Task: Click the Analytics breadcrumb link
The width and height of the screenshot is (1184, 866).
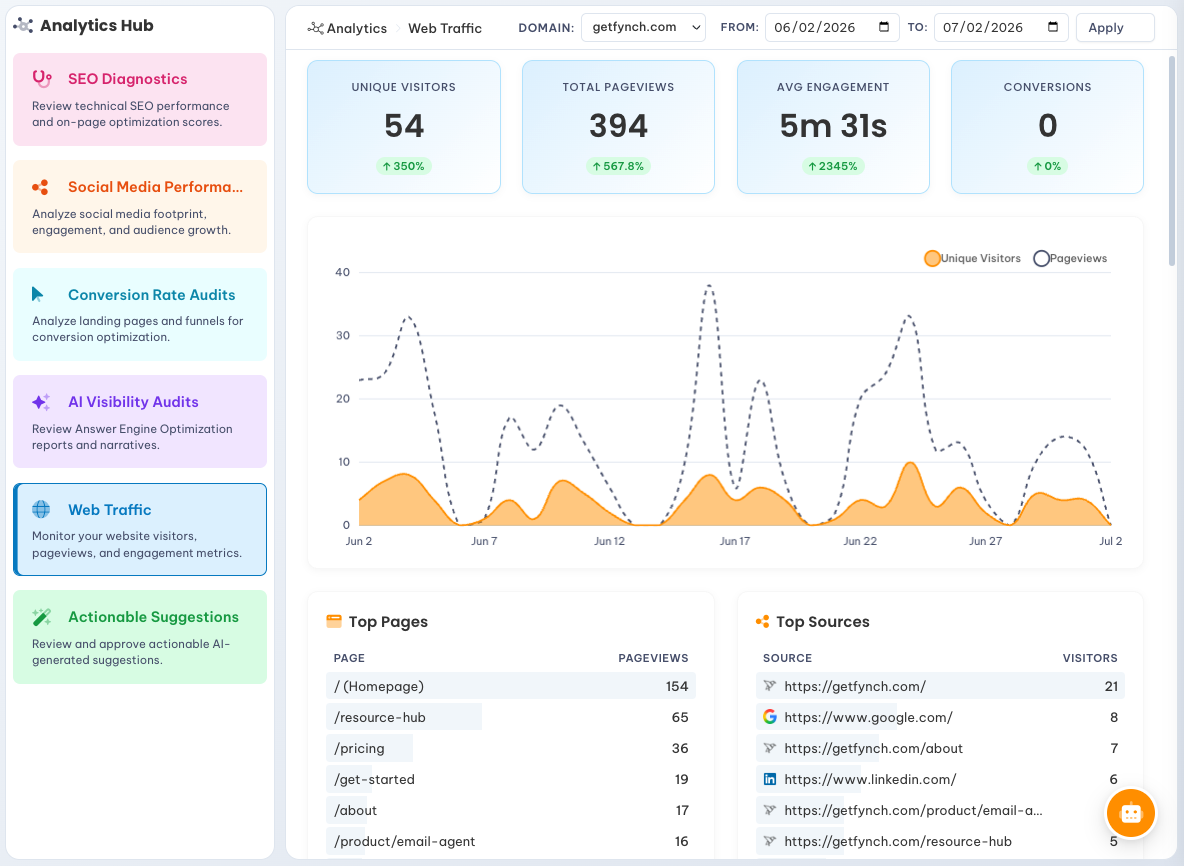Action: click(356, 28)
